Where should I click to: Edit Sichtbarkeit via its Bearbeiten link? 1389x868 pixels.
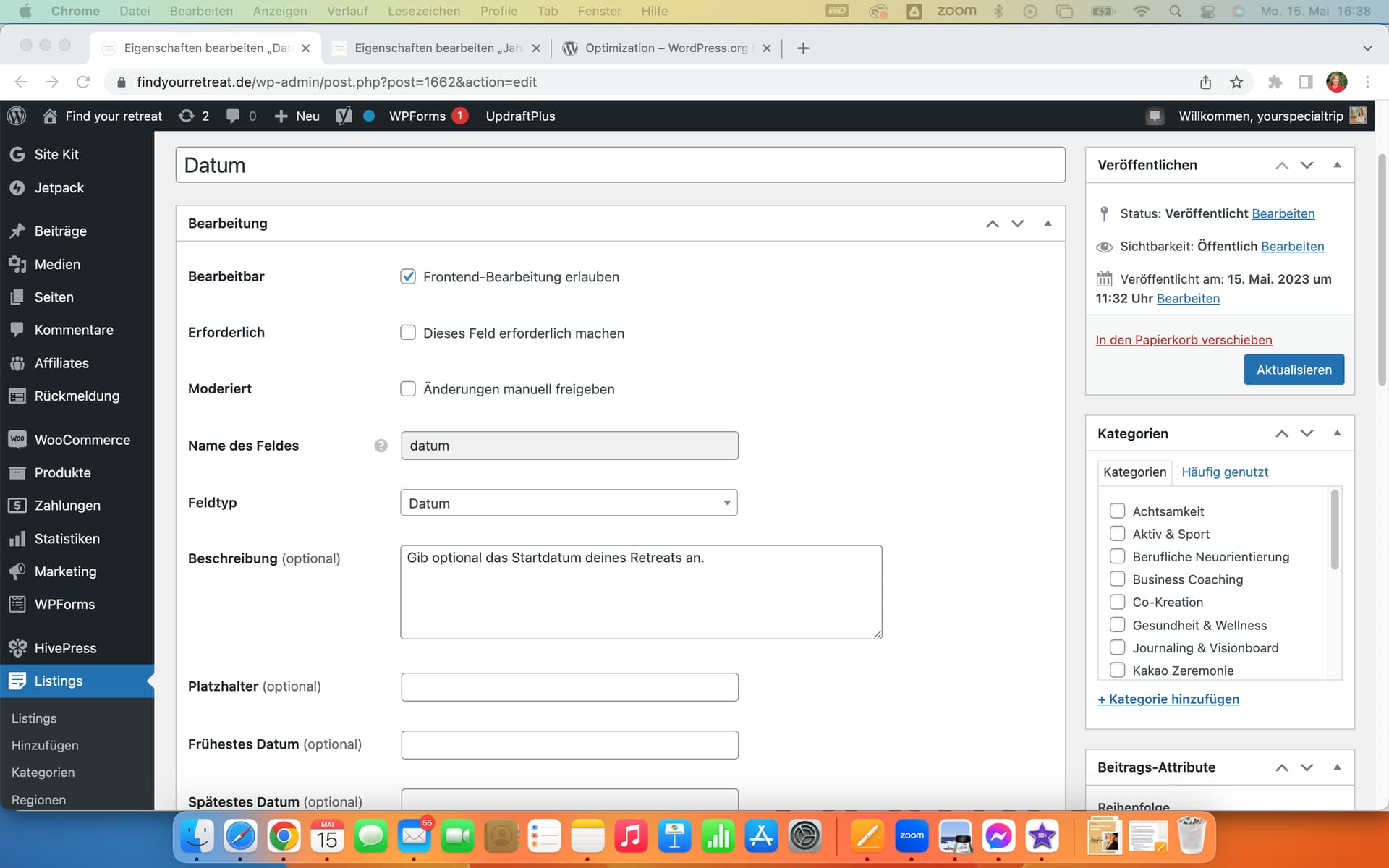pos(1293,246)
